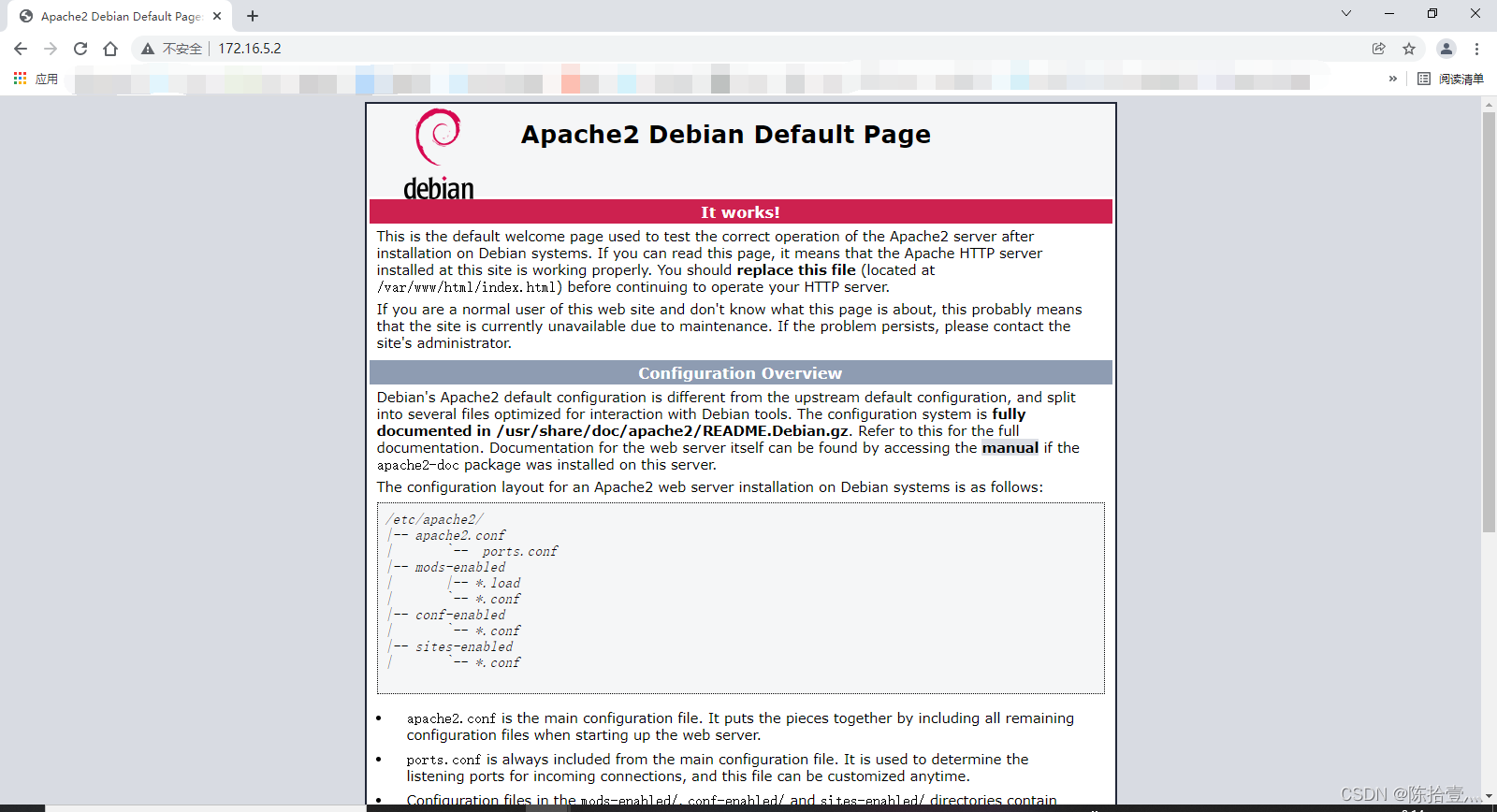Open the reading list
The width and height of the screenshot is (1497, 812).
point(1450,79)
